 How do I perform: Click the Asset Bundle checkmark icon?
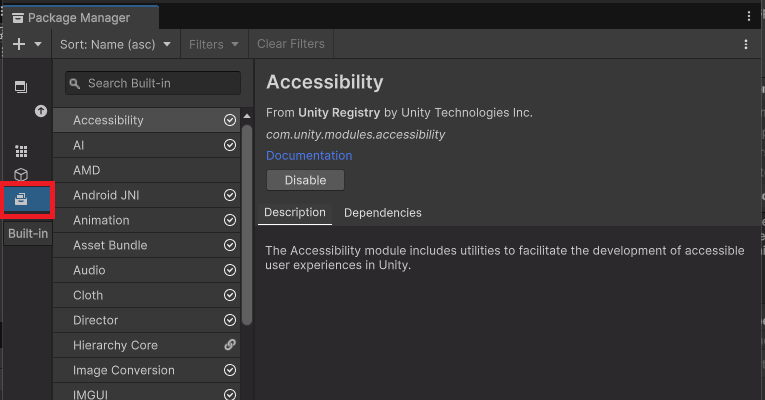tap(230, 245)
